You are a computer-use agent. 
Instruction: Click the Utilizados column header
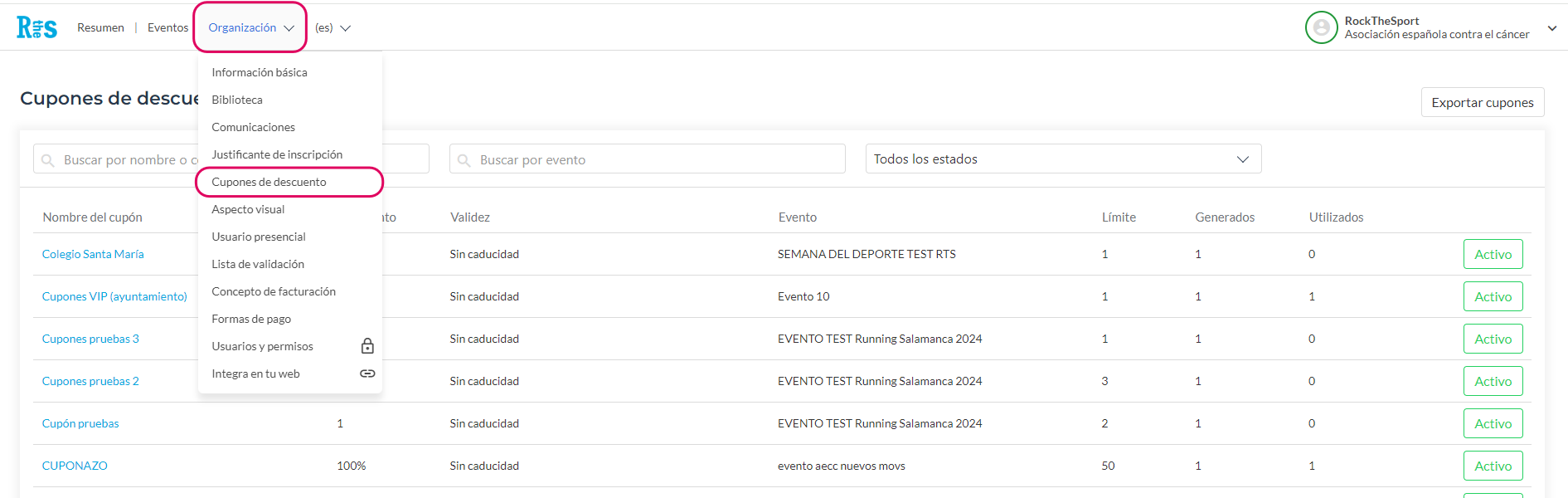point(1336,217)
